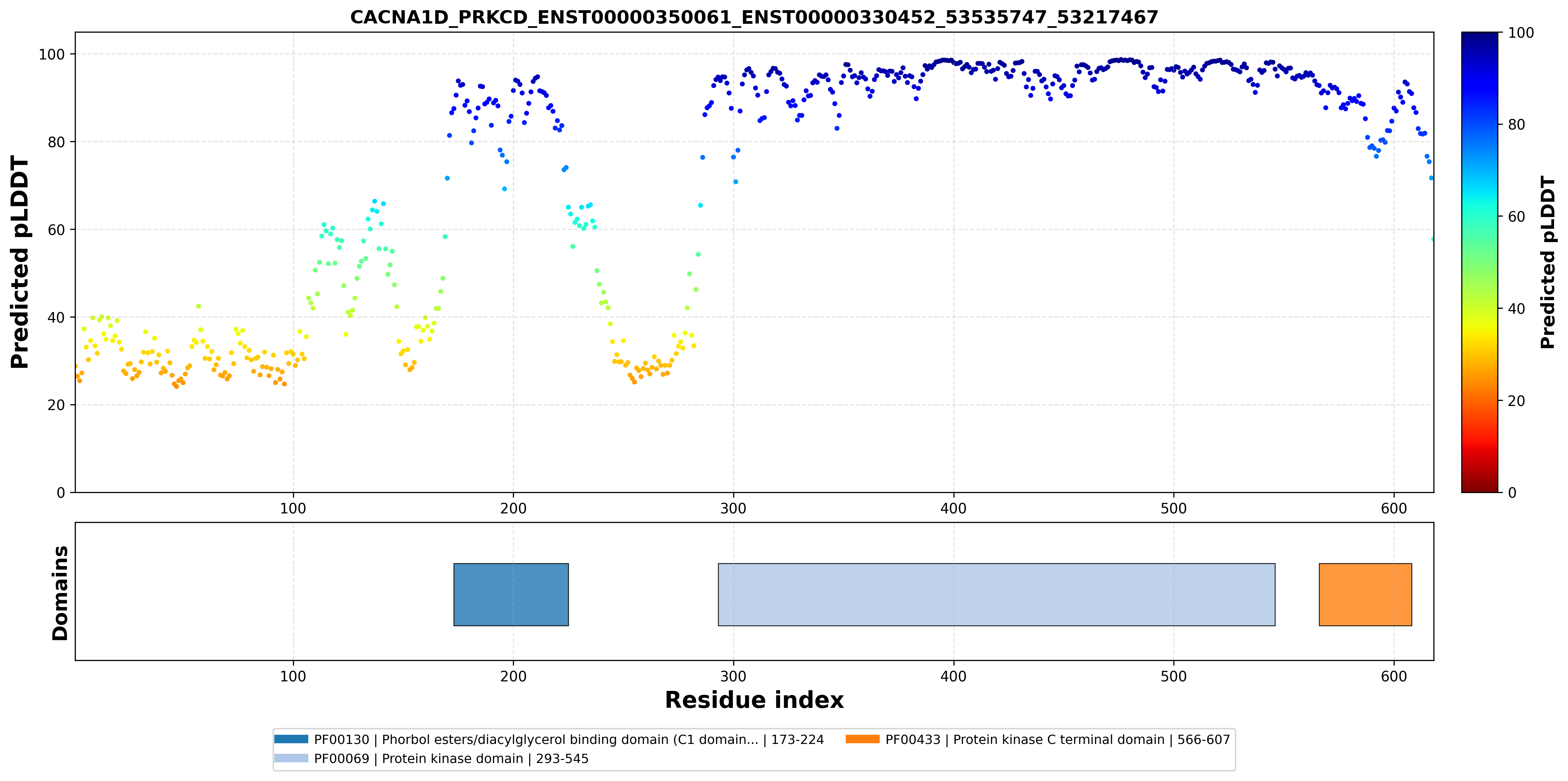Click the Residue index x-axis label

754,700
